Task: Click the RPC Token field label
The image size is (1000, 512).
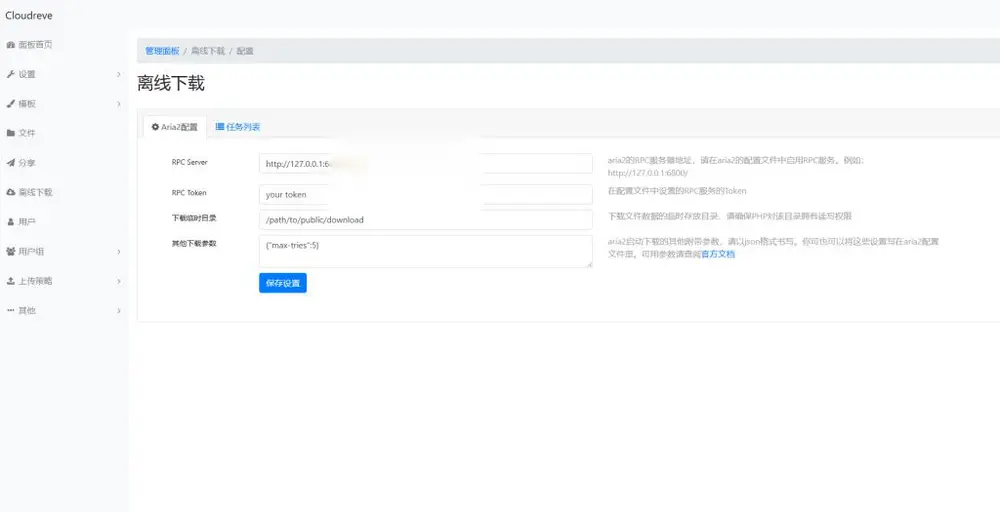Action: click(189, 193)
